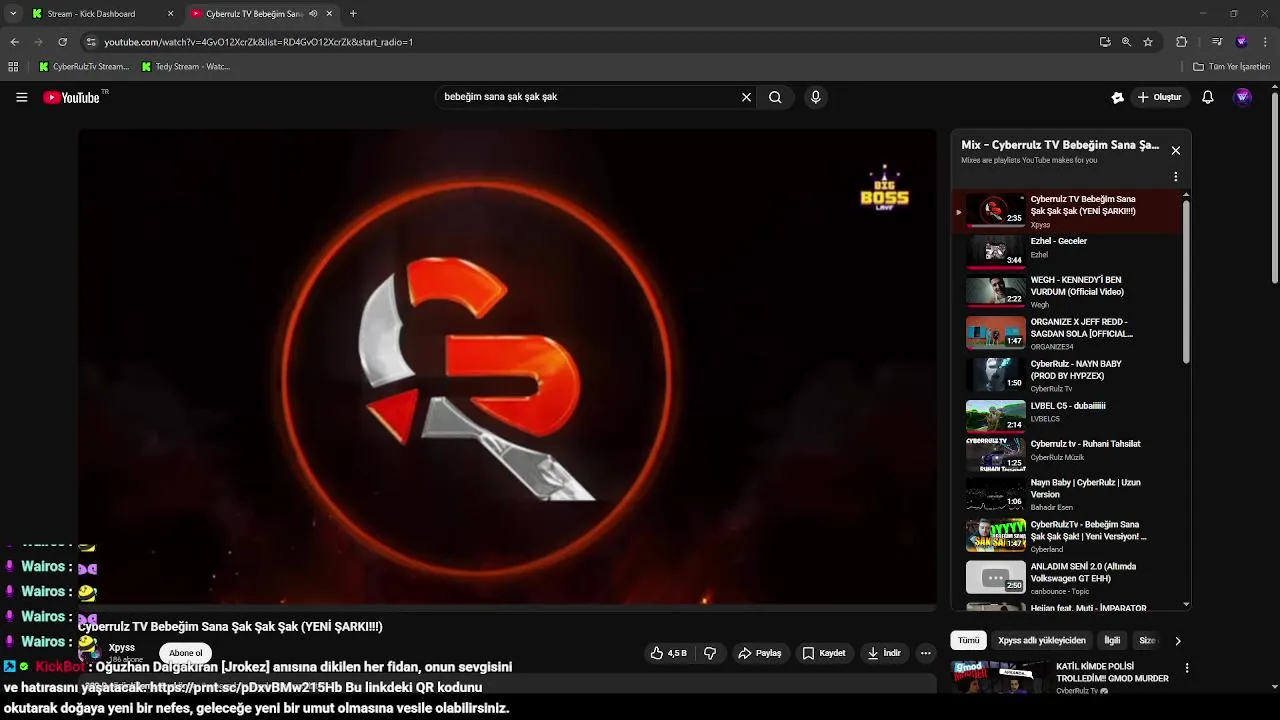Clear the search box with the X
This screenshot has width=1280, height=720.
(x=746, y=97)
